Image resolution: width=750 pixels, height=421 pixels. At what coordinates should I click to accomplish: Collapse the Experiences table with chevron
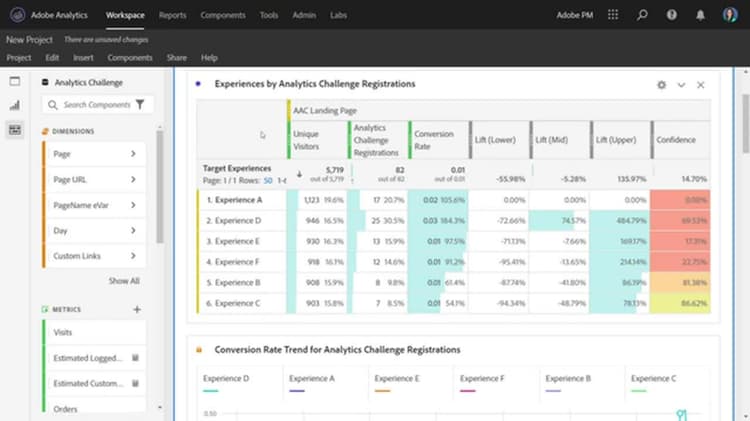click(681, 85)
